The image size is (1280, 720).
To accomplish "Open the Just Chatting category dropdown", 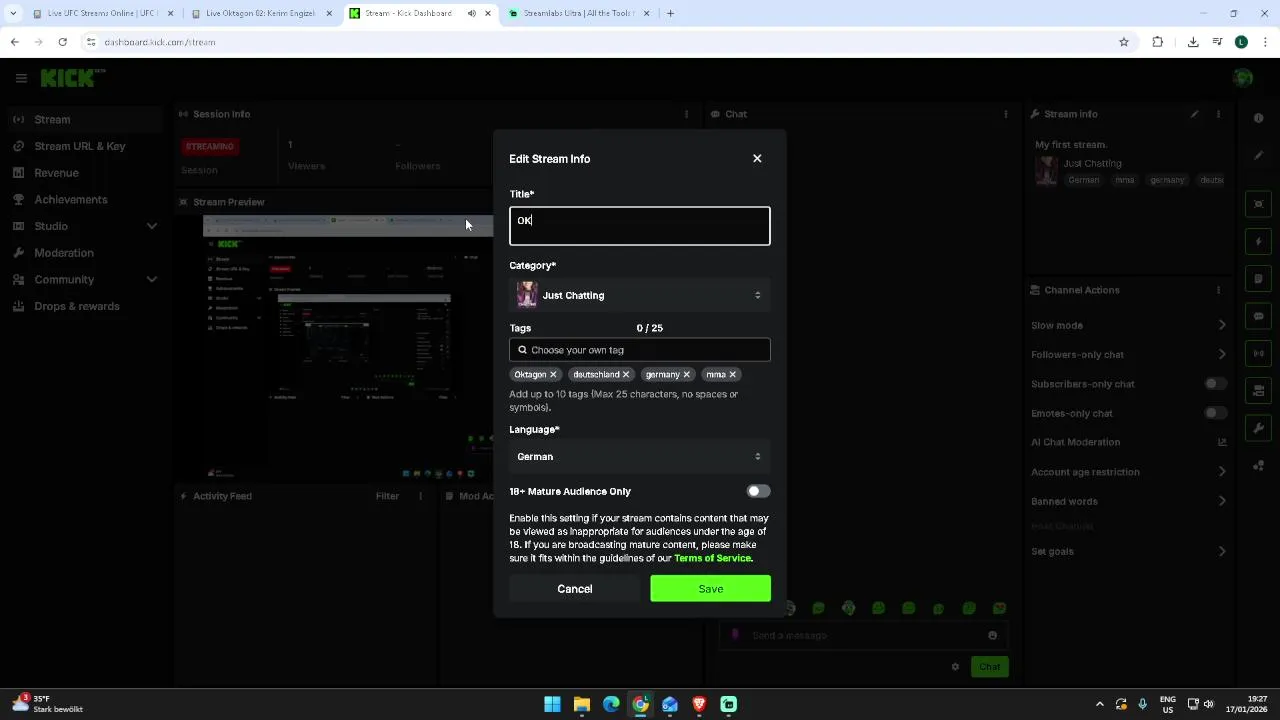I will (x=640, y=295).
